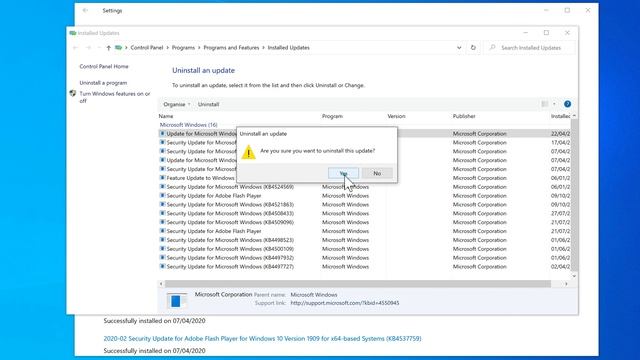Select the Security Update KB4500109 row

(364, 249)
